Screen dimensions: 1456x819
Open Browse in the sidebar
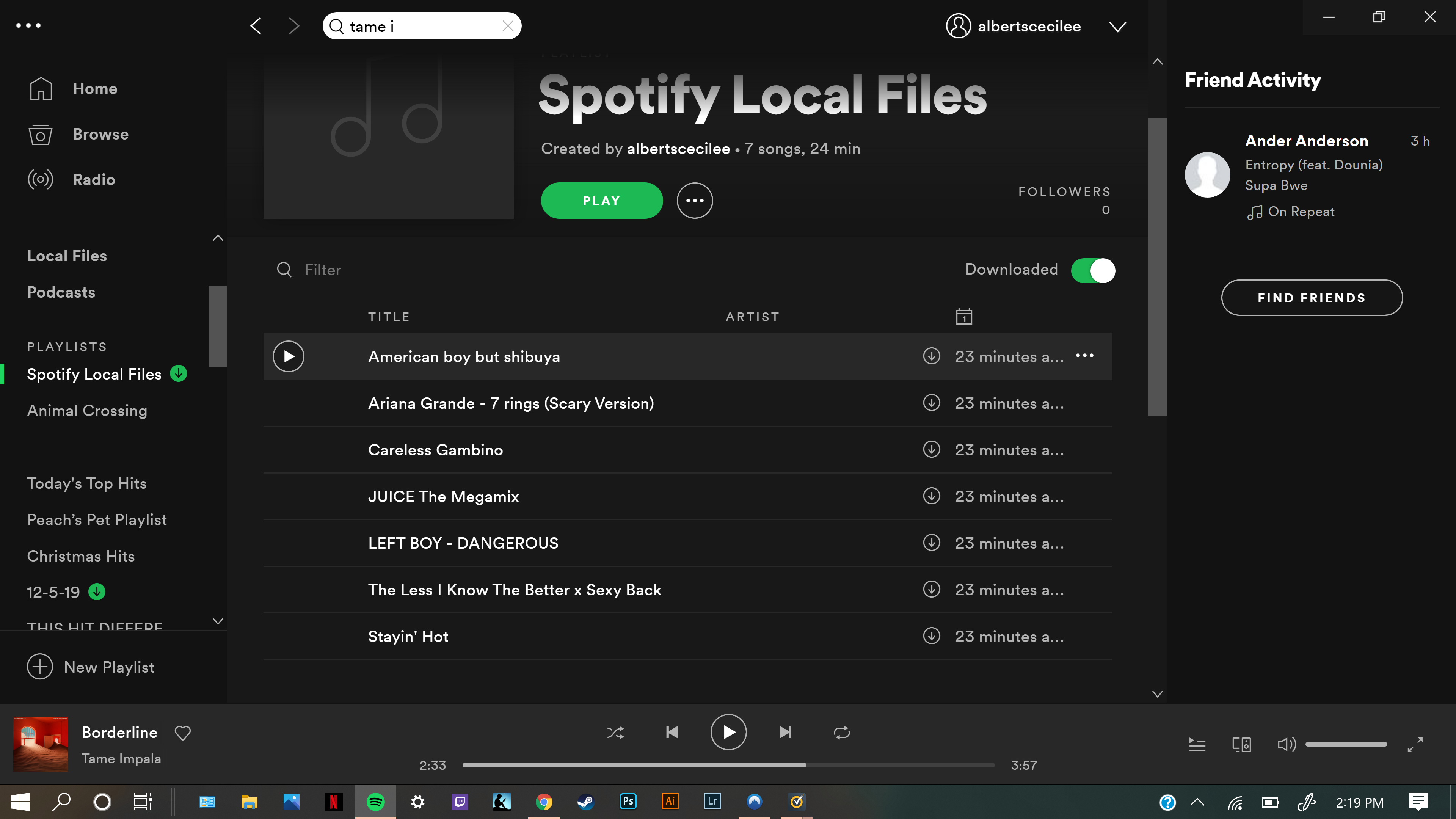[78, 135]
